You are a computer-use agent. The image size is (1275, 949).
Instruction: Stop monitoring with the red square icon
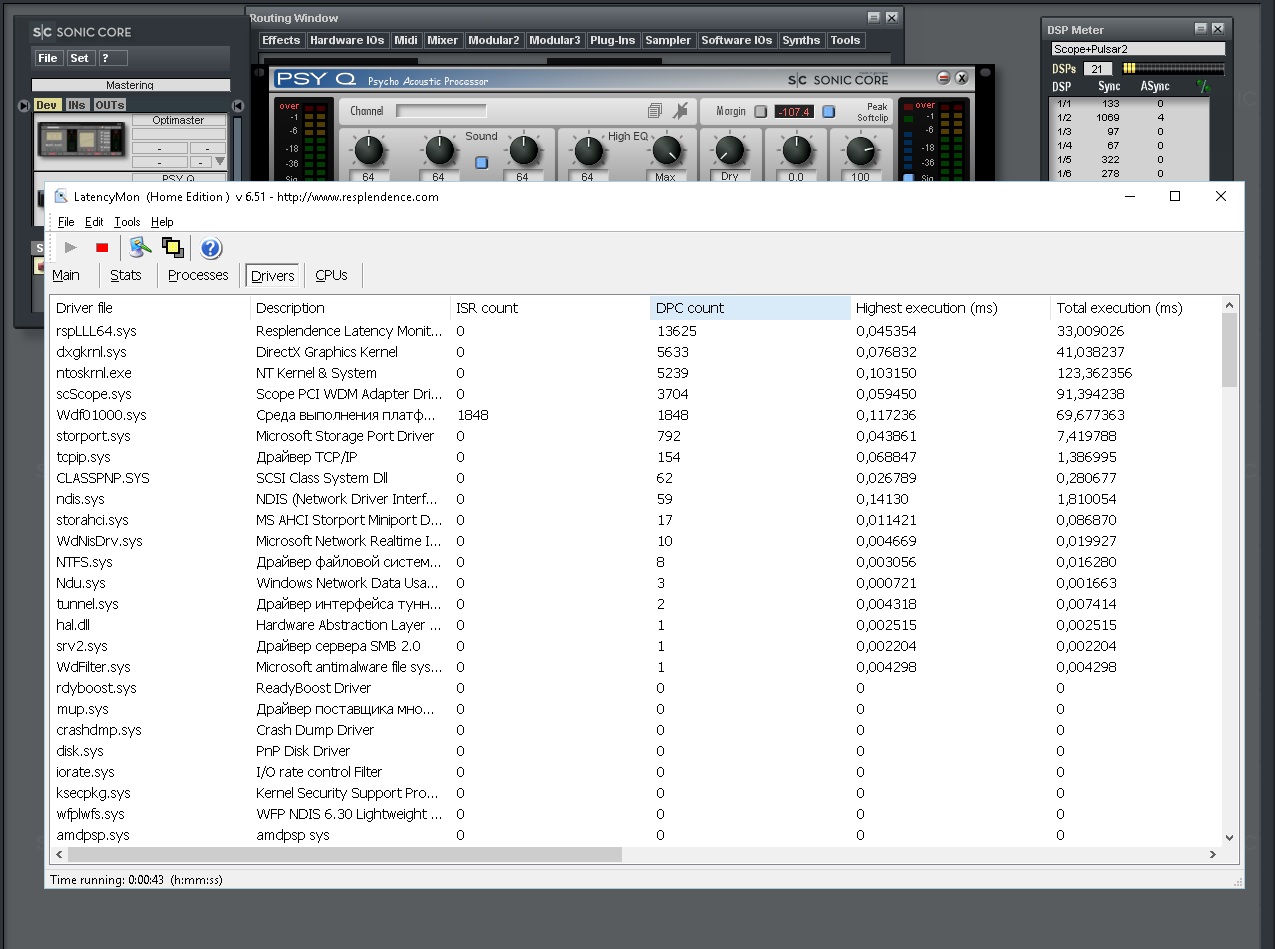(102, 248)
